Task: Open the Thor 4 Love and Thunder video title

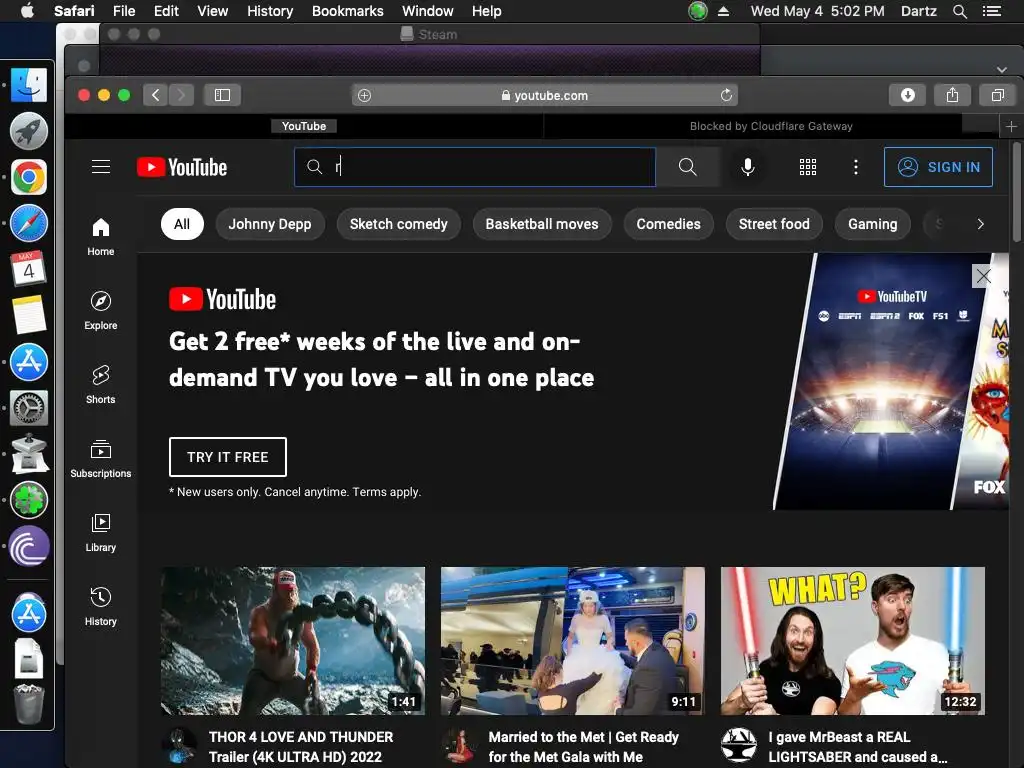Action: [x=301, y=747]
